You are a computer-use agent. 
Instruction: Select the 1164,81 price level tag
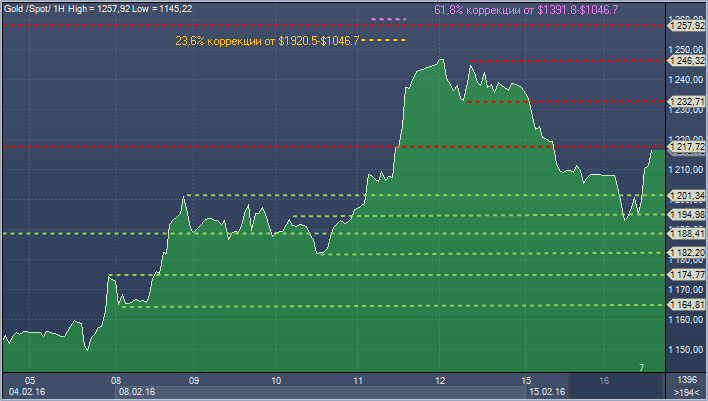[x=687, y=305]
